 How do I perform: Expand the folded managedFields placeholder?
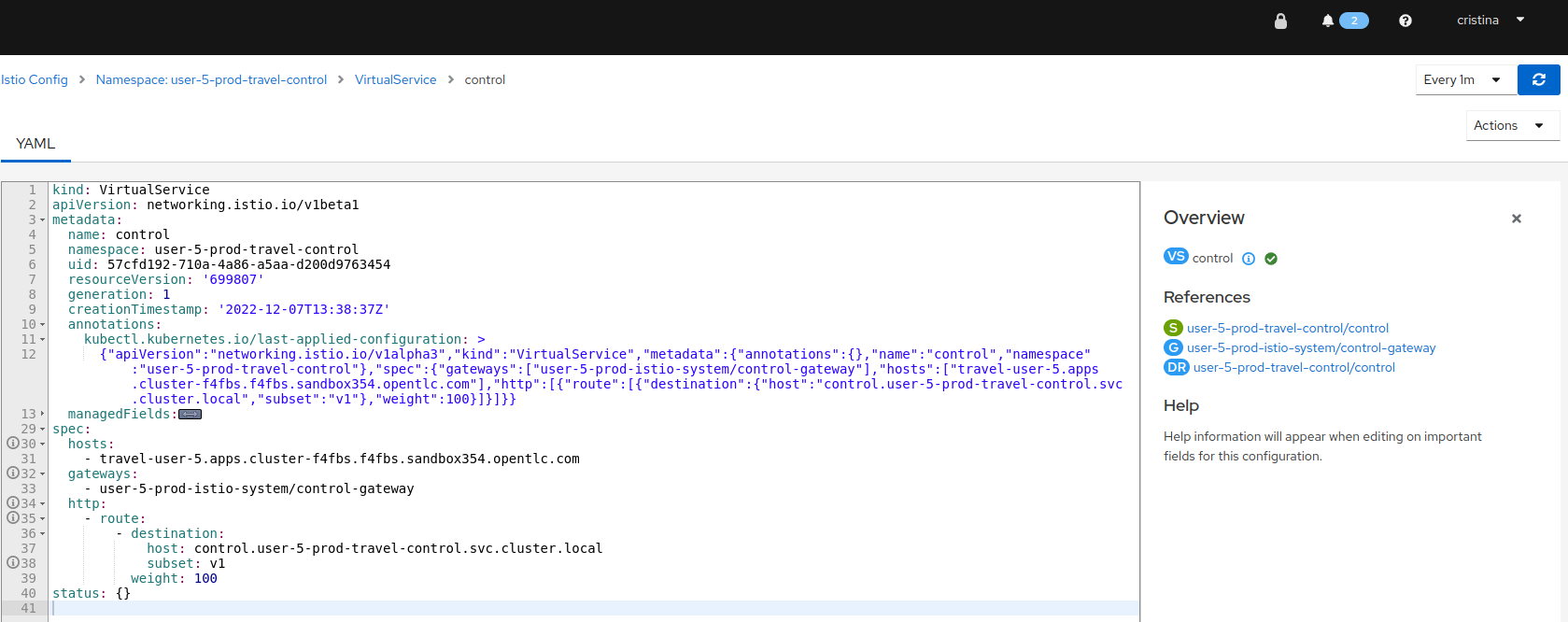click(190, 415)
